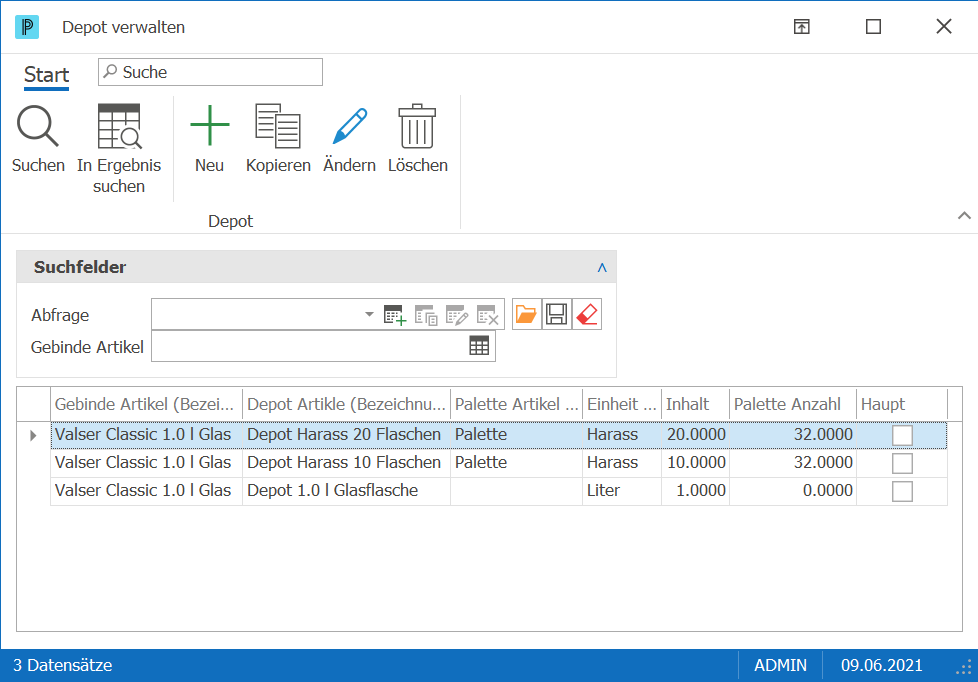Click the red eraser clear icon
Screen dimensions: 978x682
pos(587,314)
